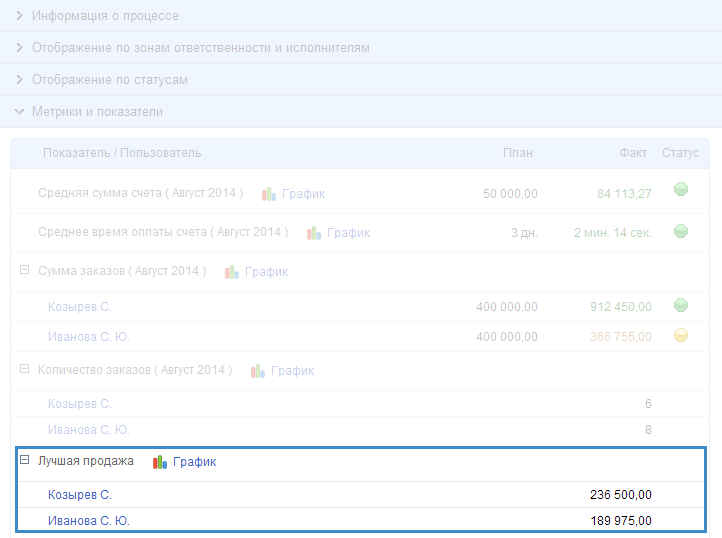Screen dimensions: 722x538
Task: Open chart icon for Среднее время оплаты счета
Action: pyautogui.click(x=314, y=233)
